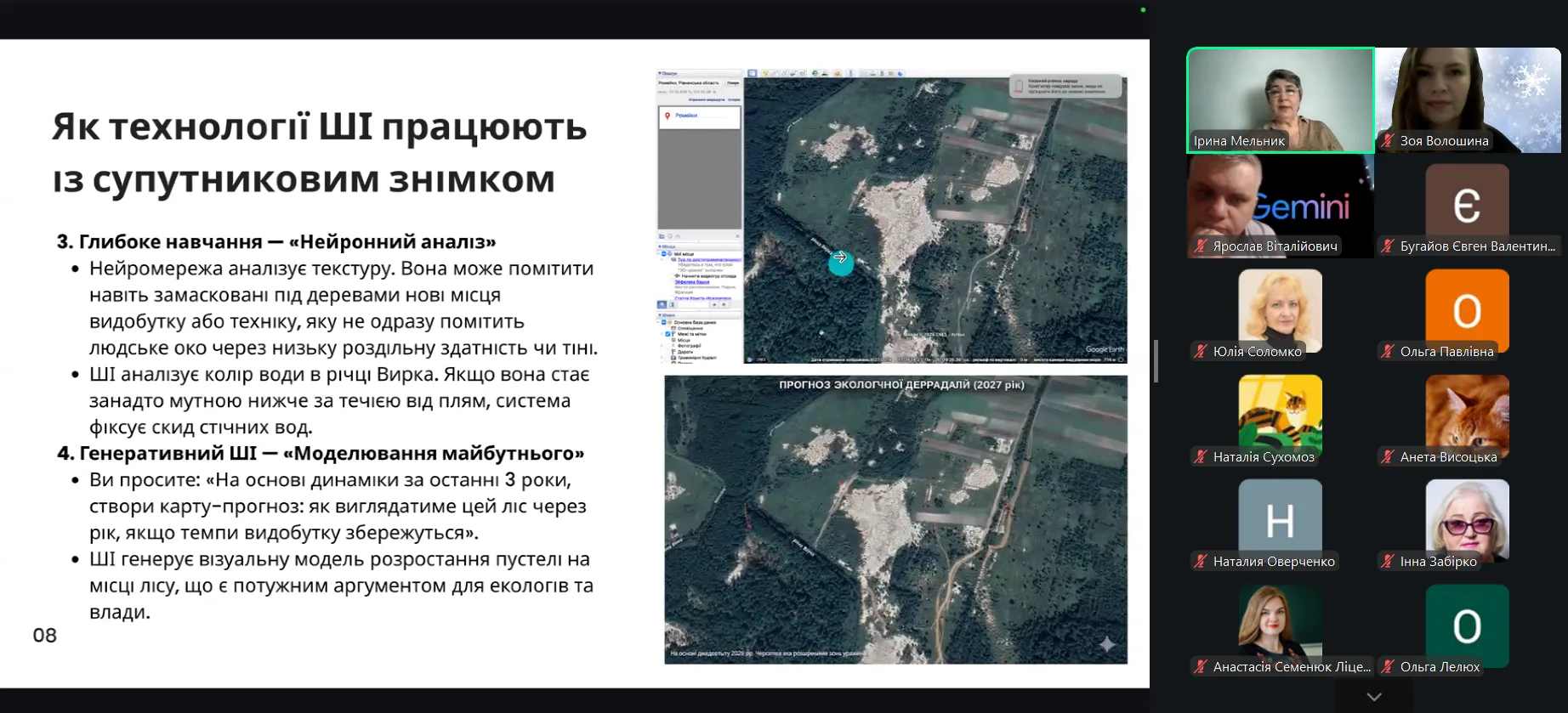Click Наталія Сухомоз's tiger illustration avatar
Viewport: 1568px width, 713px height.
1281,415
